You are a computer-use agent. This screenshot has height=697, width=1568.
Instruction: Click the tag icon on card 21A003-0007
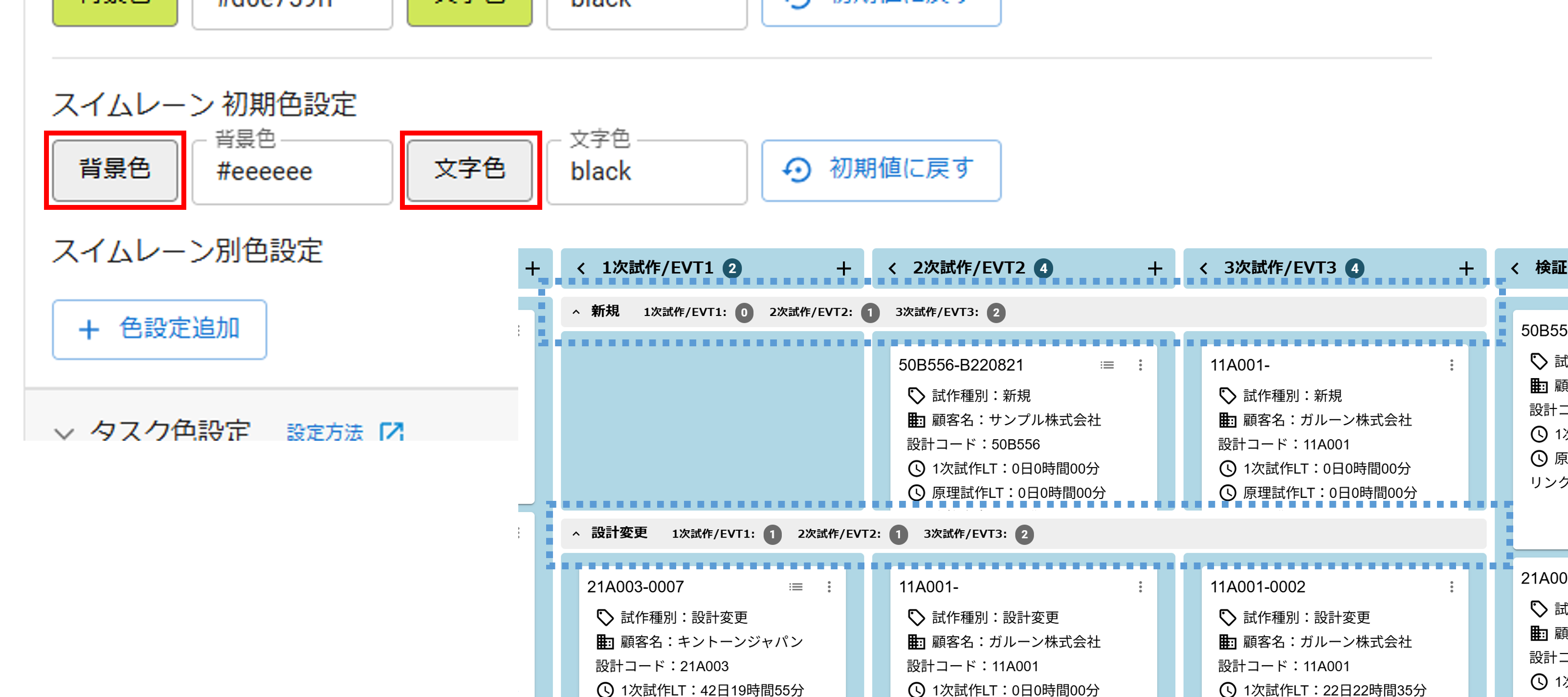605,617
